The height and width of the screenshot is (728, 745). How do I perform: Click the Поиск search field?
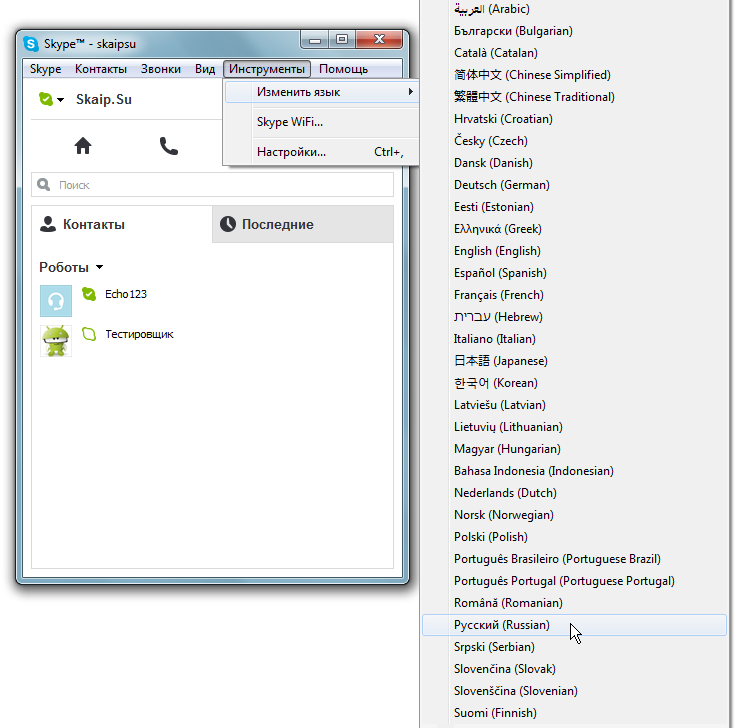(x=212, y=185)
